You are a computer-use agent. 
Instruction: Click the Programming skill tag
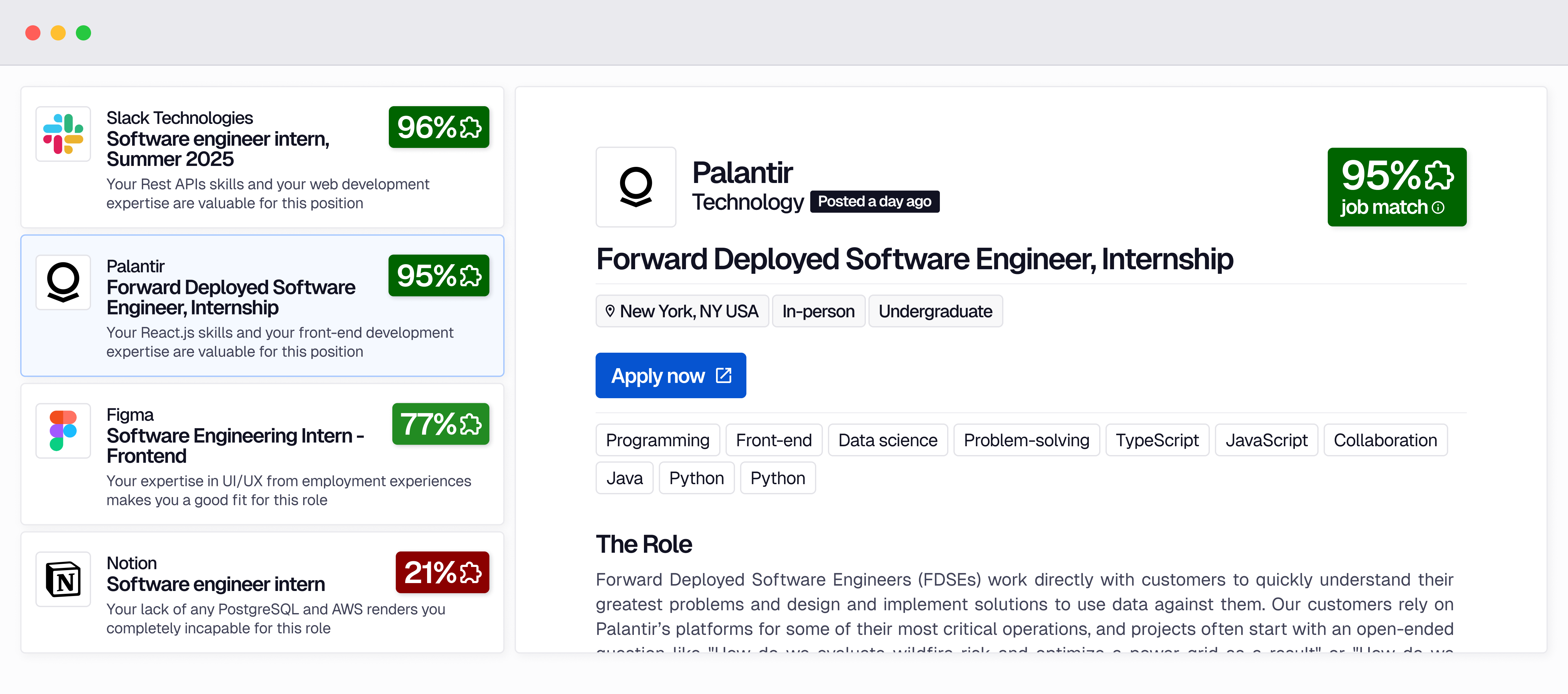click(x=658, y=440)
